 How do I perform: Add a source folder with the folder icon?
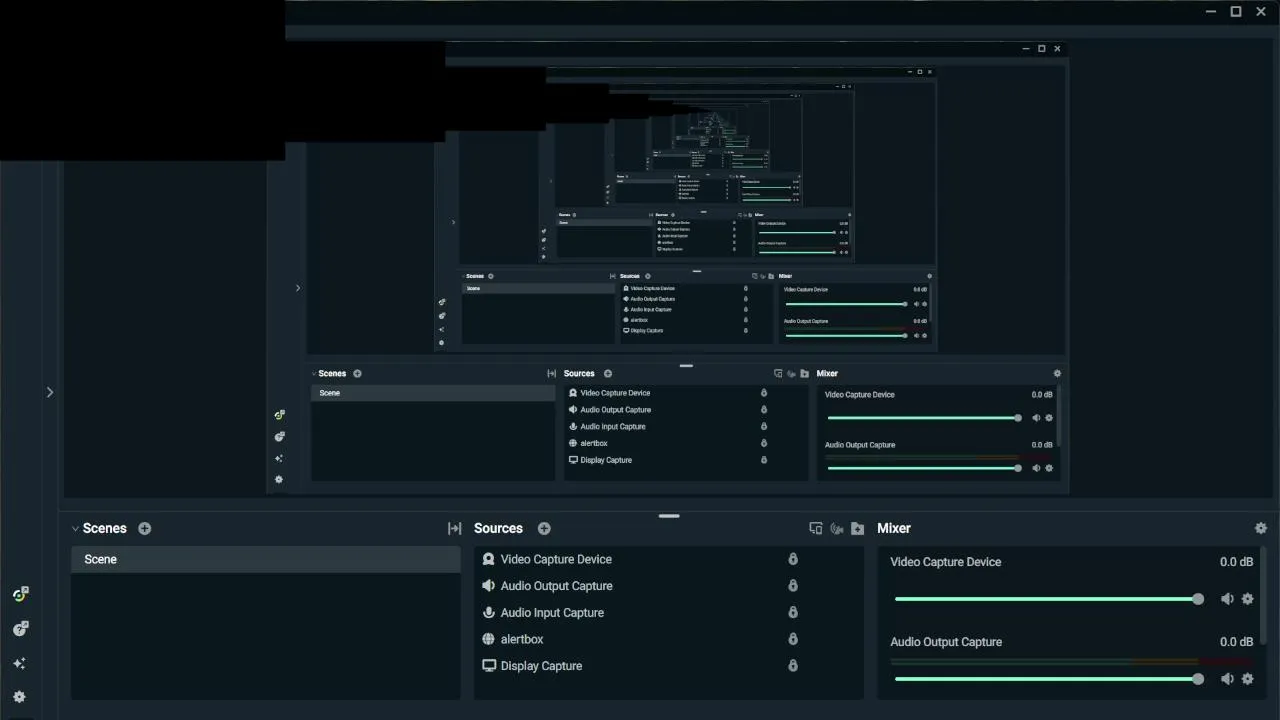[858, 528]
